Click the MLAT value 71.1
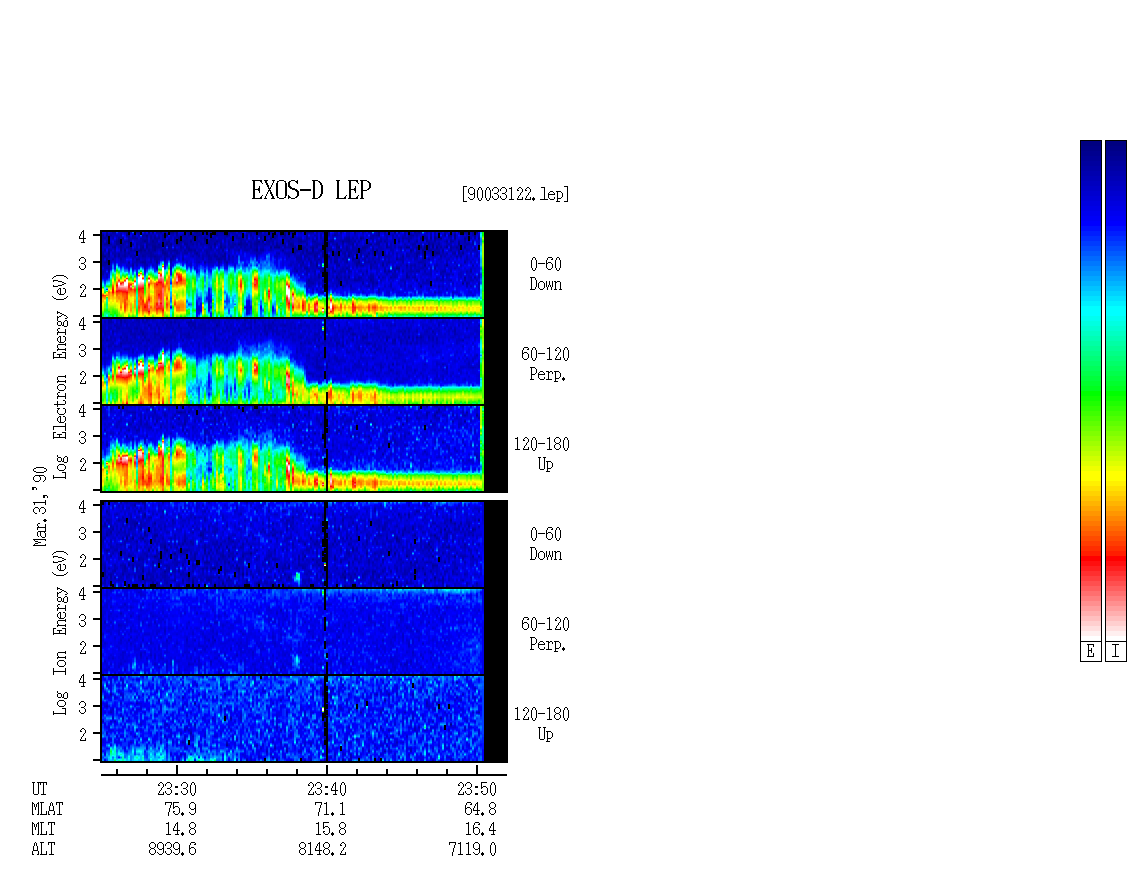The width and height of the screenshot is (1130, 875). coord(331,809)
